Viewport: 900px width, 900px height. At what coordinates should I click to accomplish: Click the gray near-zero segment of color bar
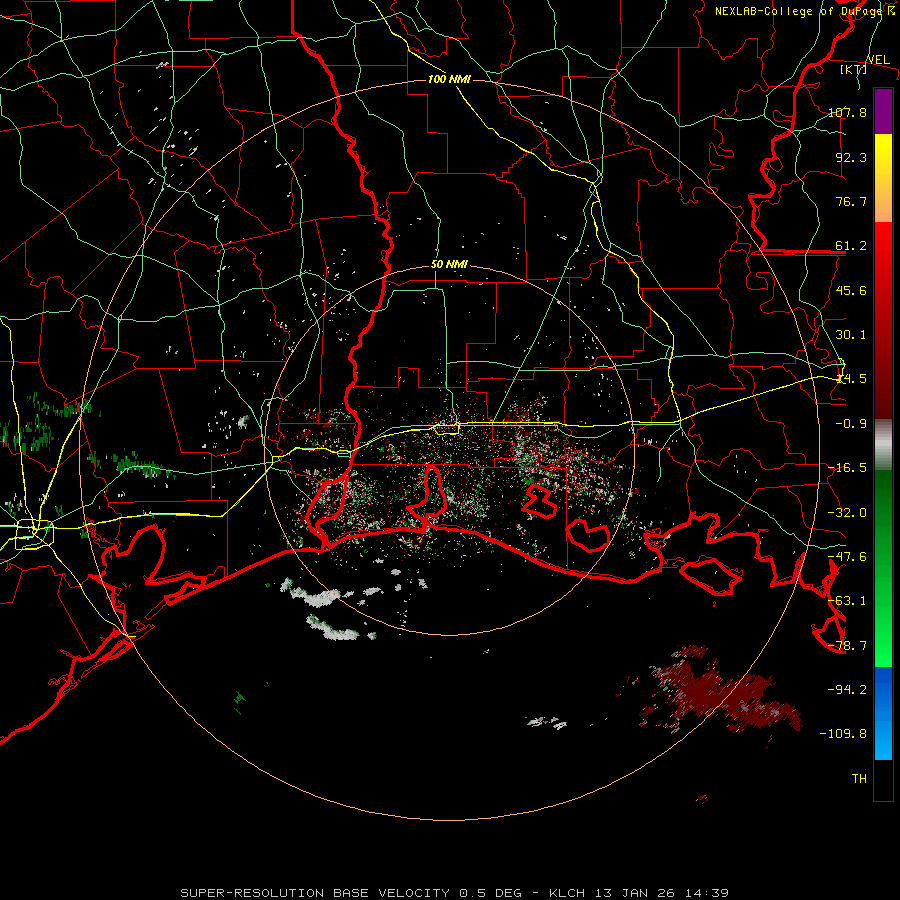(x=883, y=445)
